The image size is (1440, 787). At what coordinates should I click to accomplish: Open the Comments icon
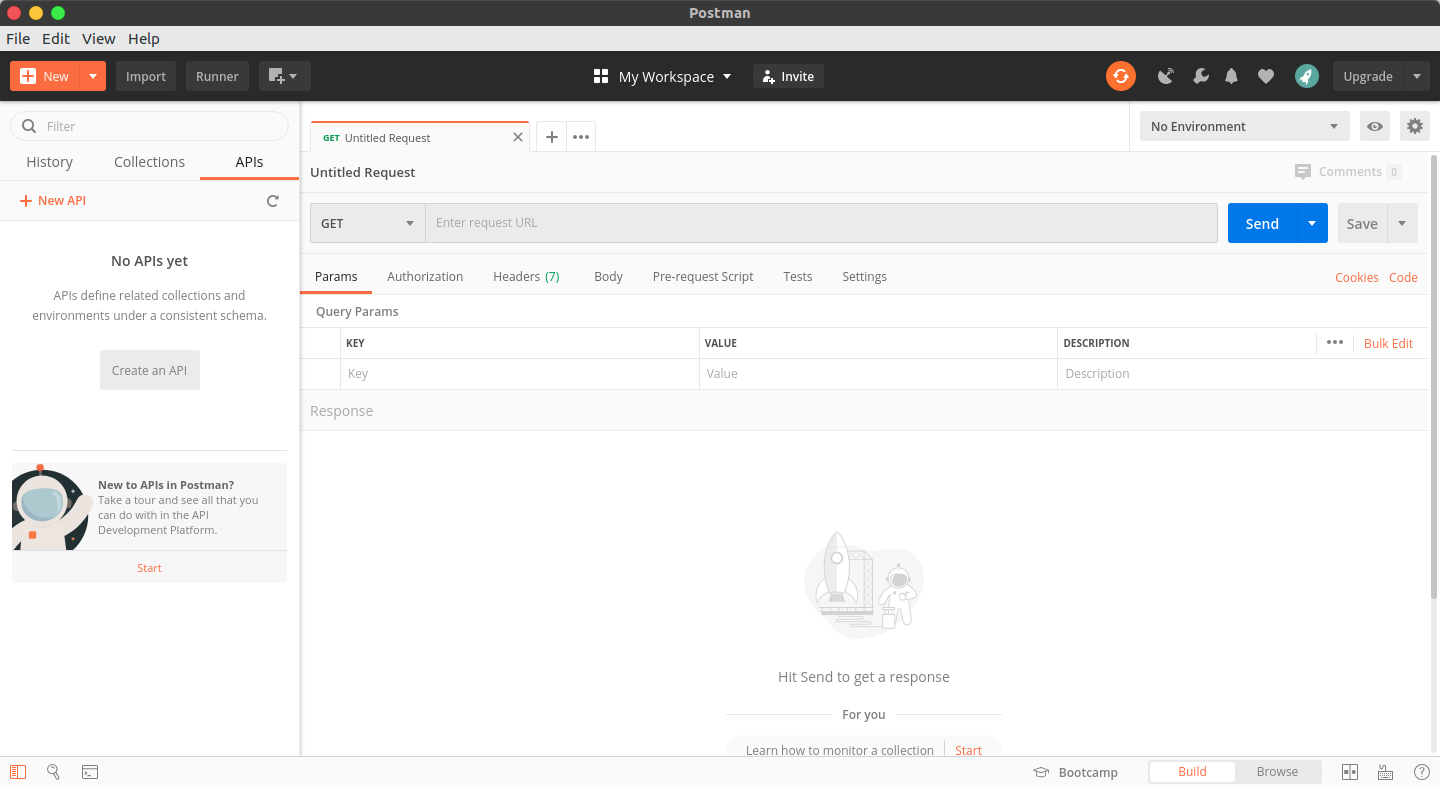[1302, 171]
